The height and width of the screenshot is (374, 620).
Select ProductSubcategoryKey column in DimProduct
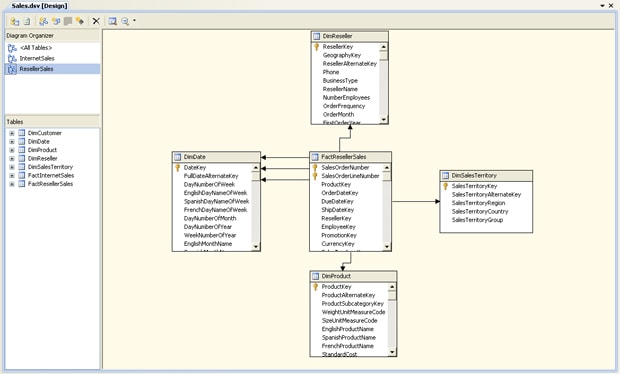pos(353,304)
